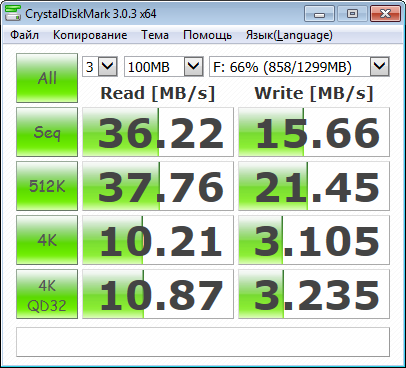
Task: Select 4K read result 10.21
Action: click(158, 240)
